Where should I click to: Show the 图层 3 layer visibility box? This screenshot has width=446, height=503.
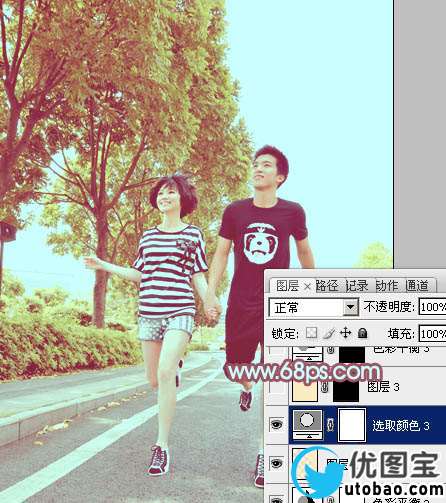(x=277, y=387)
